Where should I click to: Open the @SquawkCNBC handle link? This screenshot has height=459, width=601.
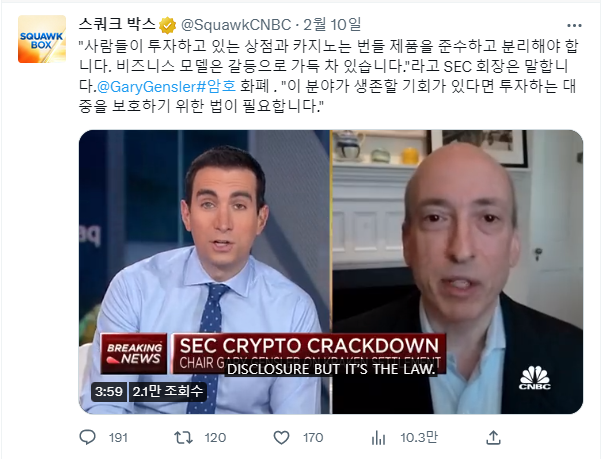coord(236,25)
